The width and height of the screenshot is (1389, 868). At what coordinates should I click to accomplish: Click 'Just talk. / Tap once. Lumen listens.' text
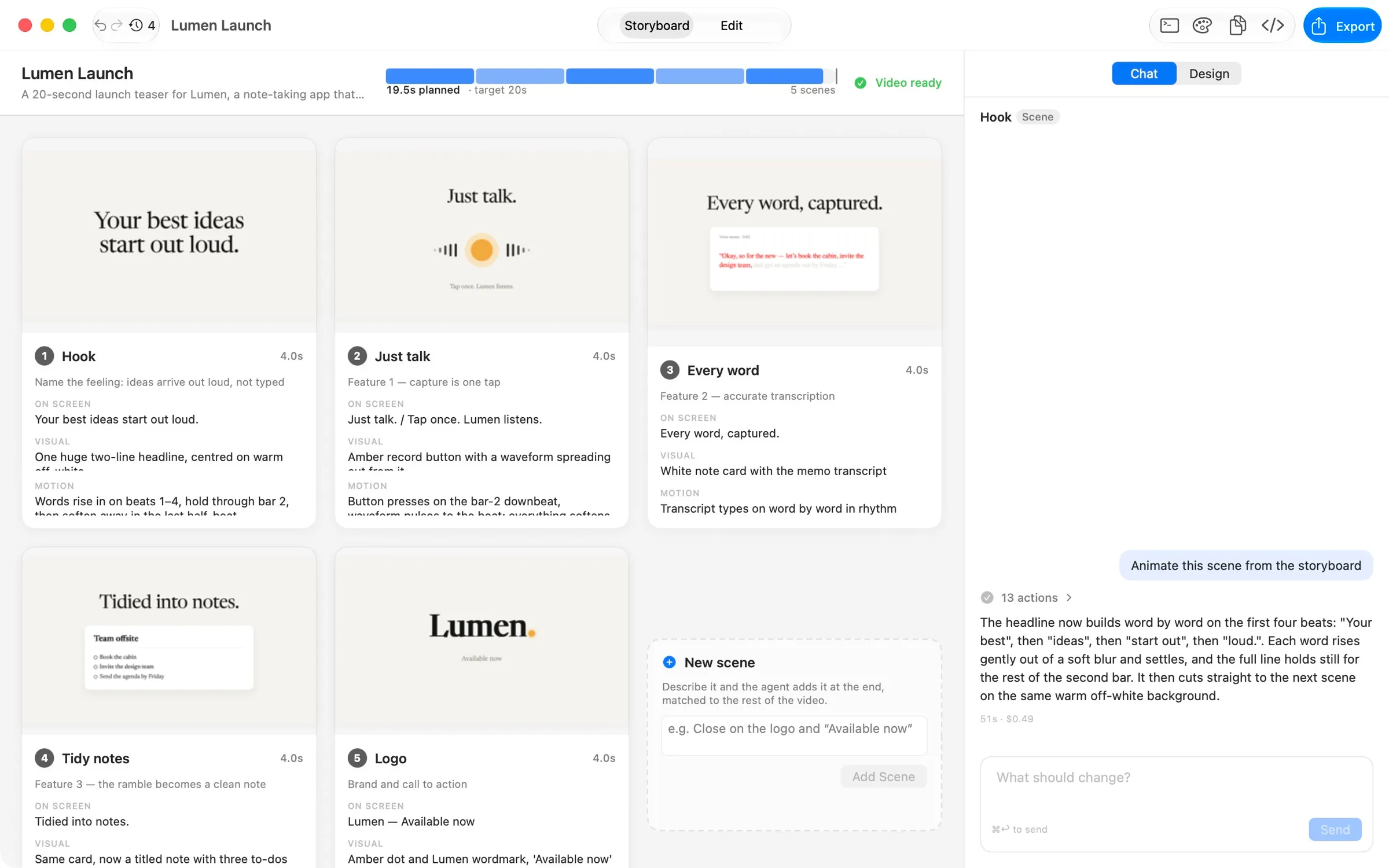[x=444, y=419]
